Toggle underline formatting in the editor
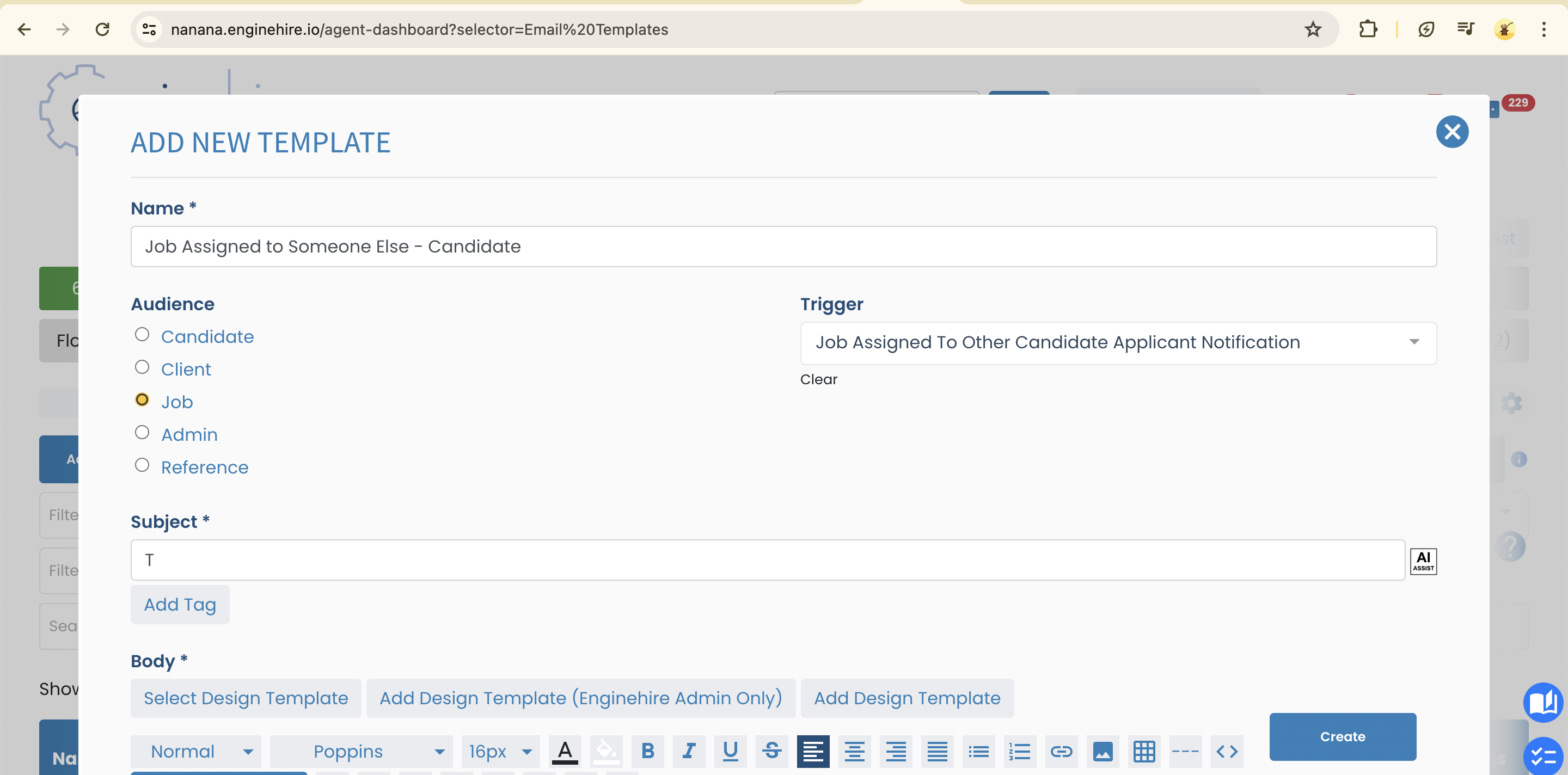The width and height of the screenshot is (1568, 775). point(731,751)
